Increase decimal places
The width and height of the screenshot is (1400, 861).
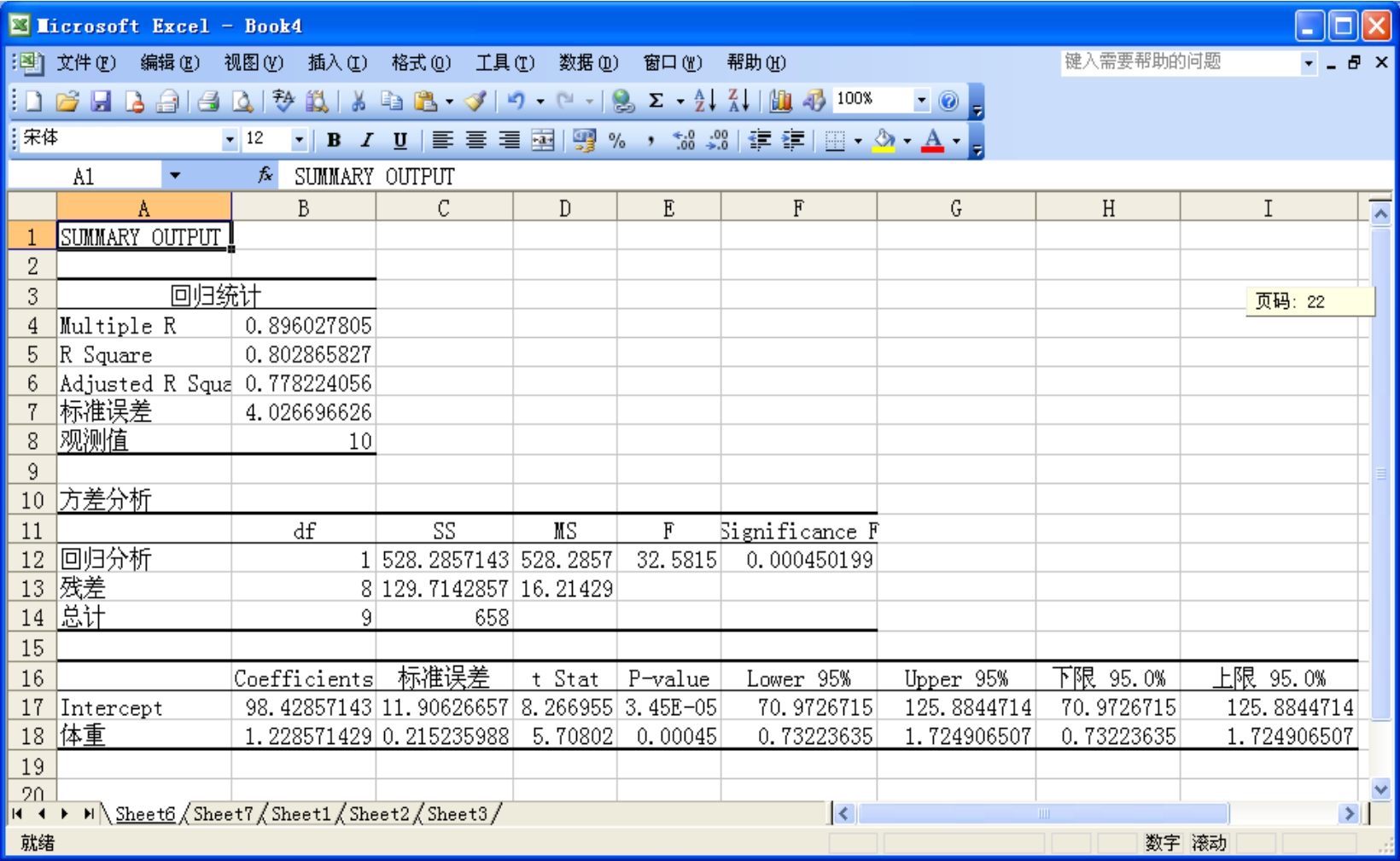click(x=685, y=140)
